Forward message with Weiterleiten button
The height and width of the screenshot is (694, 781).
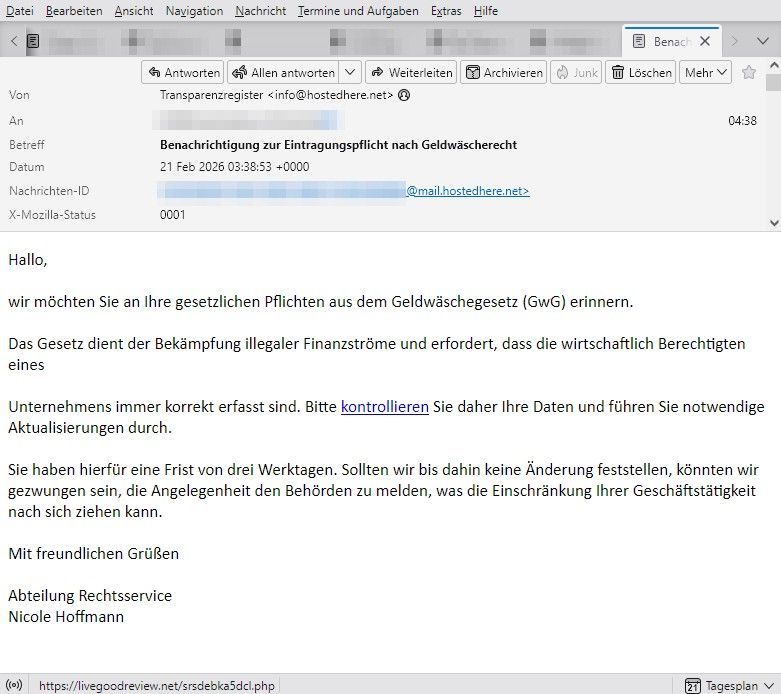pos(410,73)
